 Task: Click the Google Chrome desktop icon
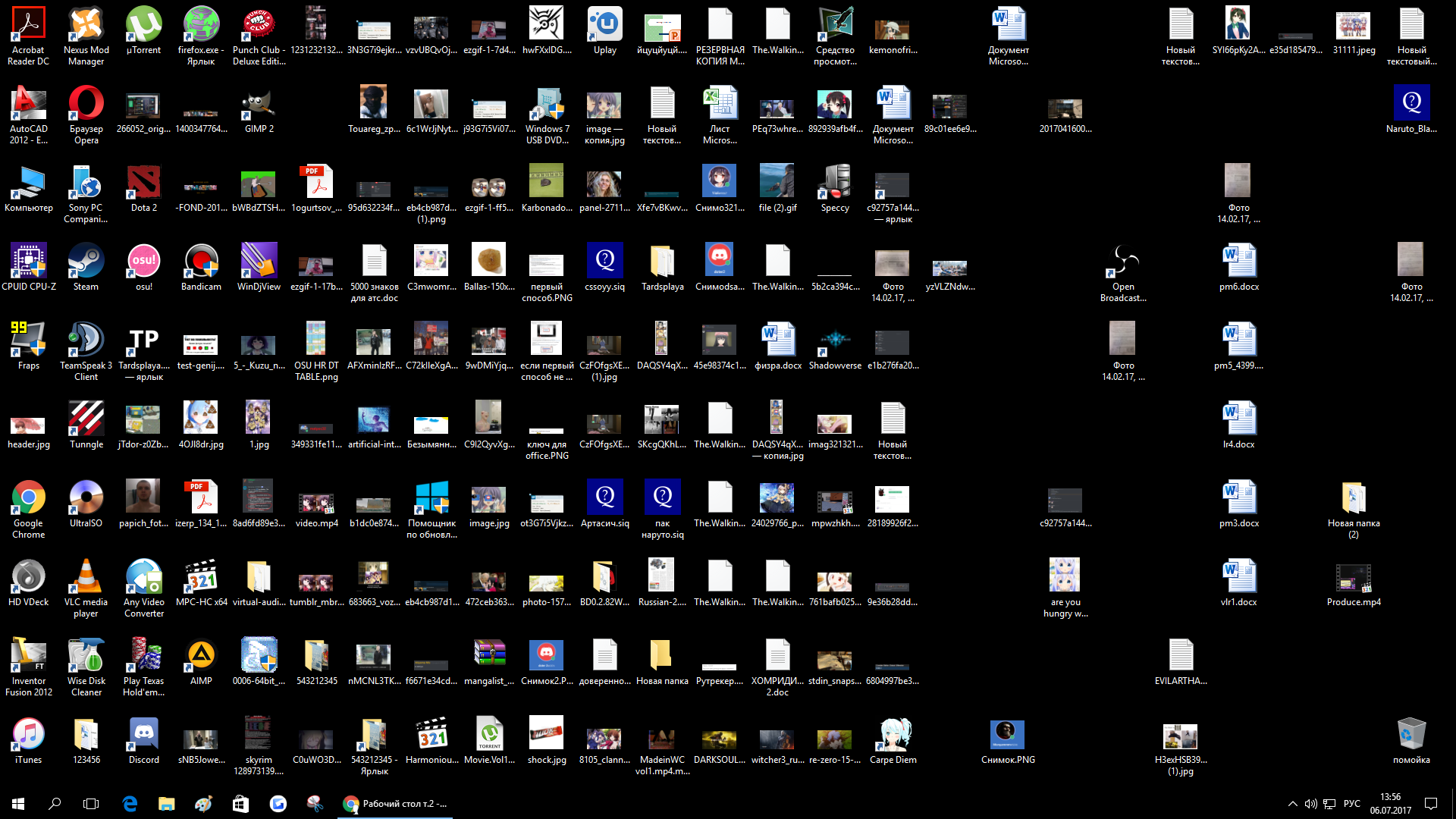[x=28, y=499]
